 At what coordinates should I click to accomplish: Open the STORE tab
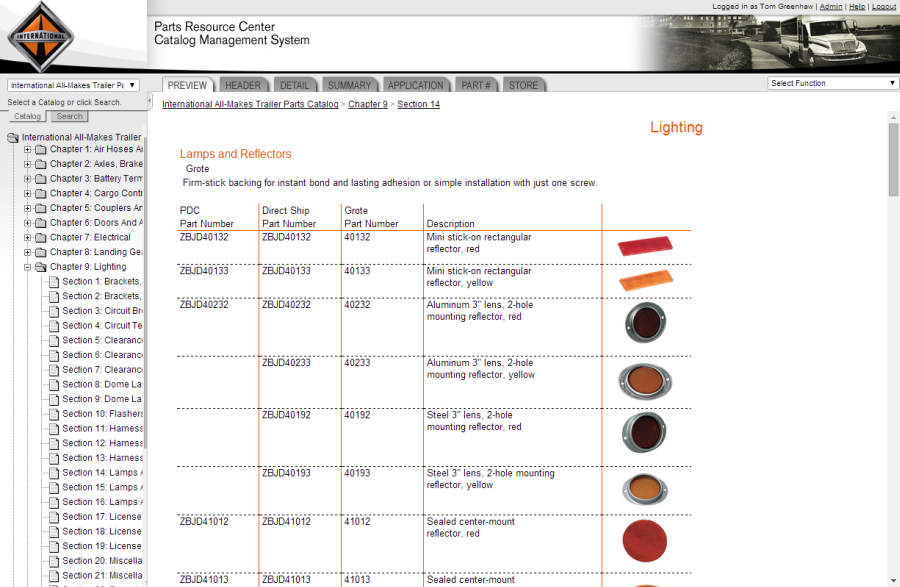[523, 85]
